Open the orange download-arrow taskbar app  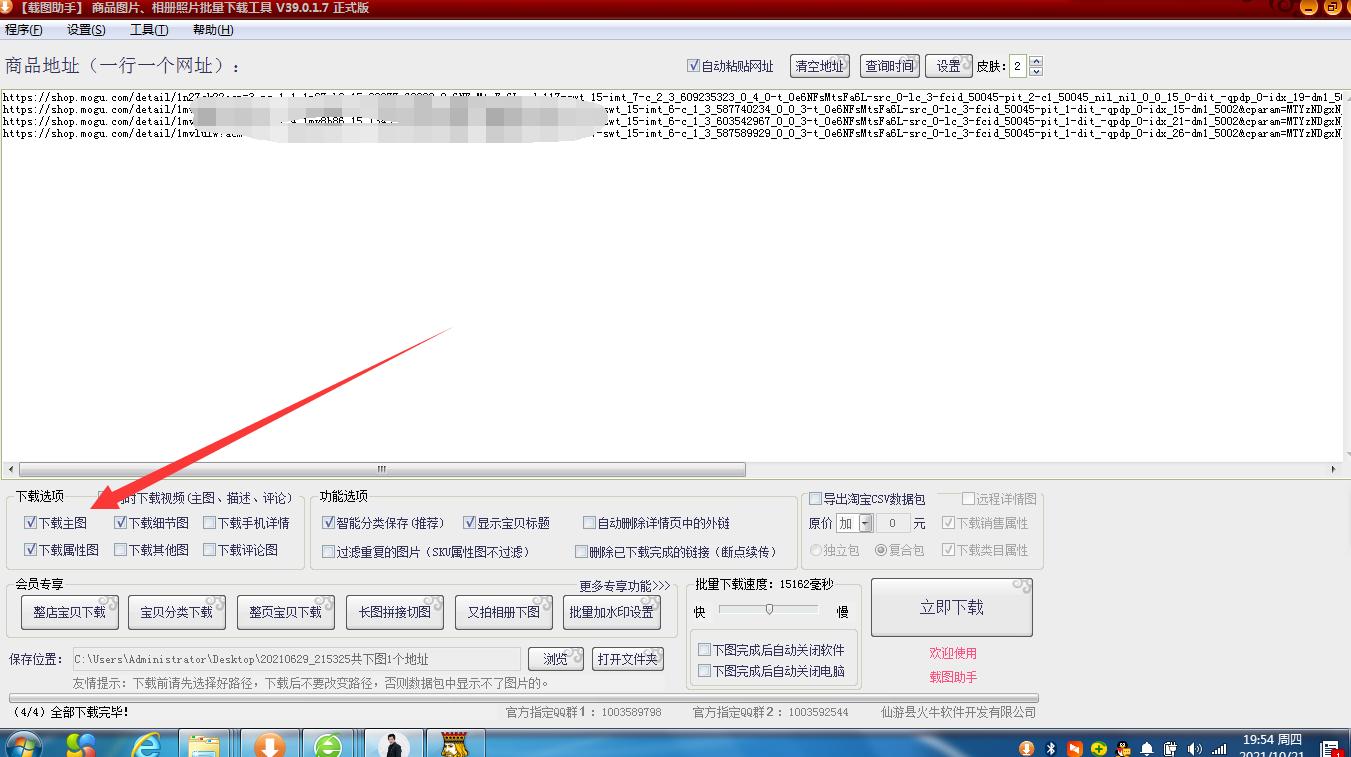[x=268, y=745]
